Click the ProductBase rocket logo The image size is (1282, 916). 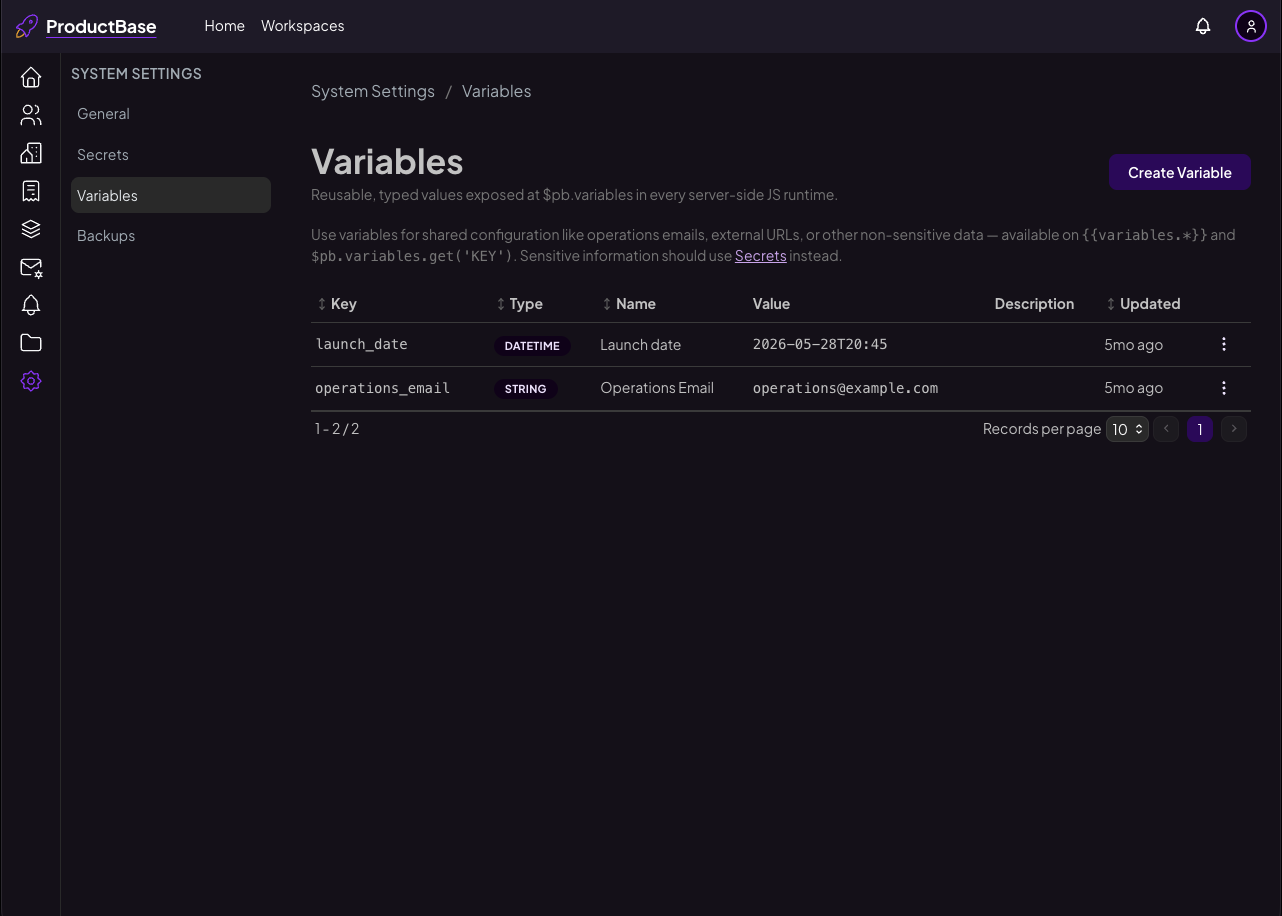(27, 26)
